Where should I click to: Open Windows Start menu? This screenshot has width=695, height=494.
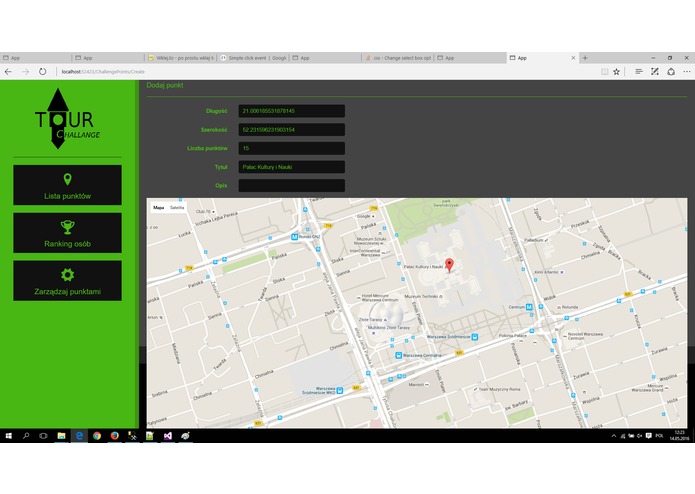8,436
